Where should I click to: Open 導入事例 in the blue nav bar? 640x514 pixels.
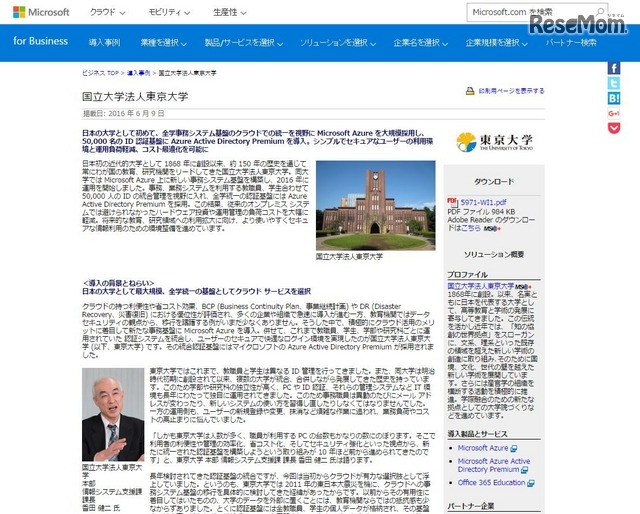coord(104,42)
